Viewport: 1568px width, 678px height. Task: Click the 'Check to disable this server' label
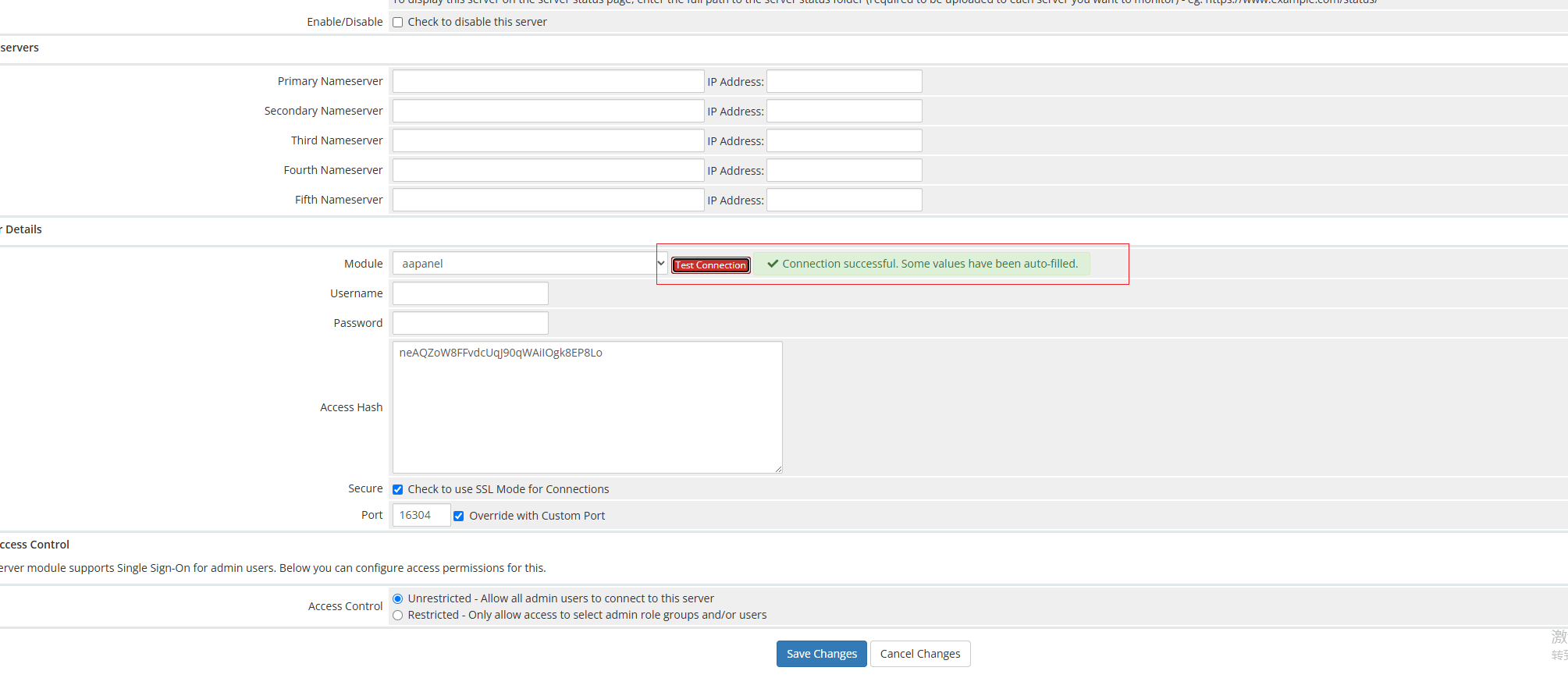pos(477,22)
